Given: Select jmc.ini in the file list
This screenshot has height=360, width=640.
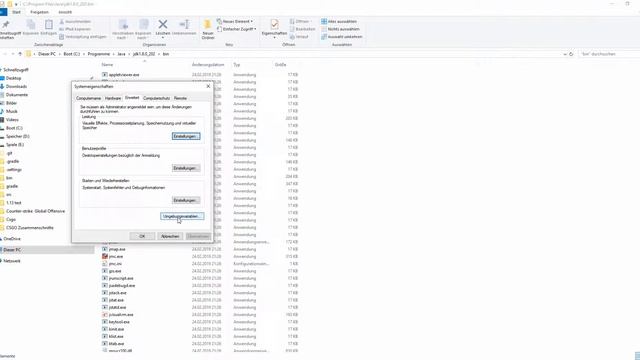Looking at the screenshot, I should [x=115, y=264].
